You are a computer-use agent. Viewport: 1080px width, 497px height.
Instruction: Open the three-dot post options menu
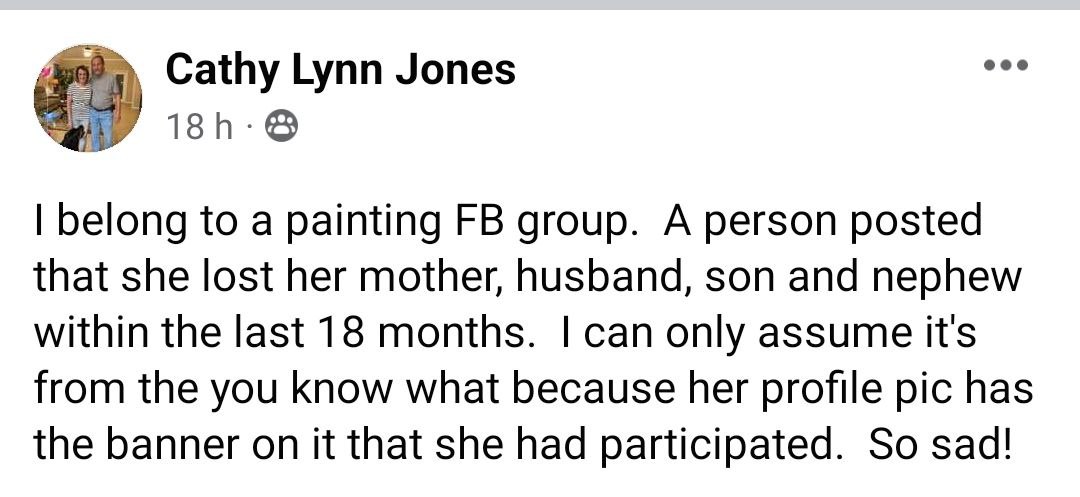(1005, 66)
